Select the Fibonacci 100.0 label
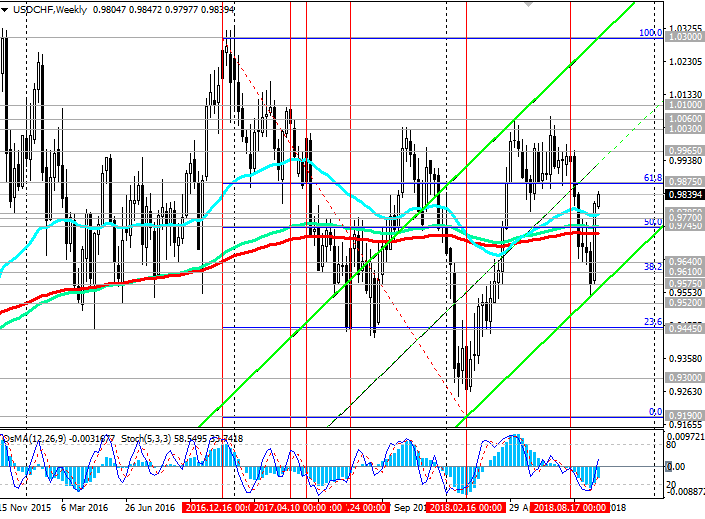 click(650, 33)
